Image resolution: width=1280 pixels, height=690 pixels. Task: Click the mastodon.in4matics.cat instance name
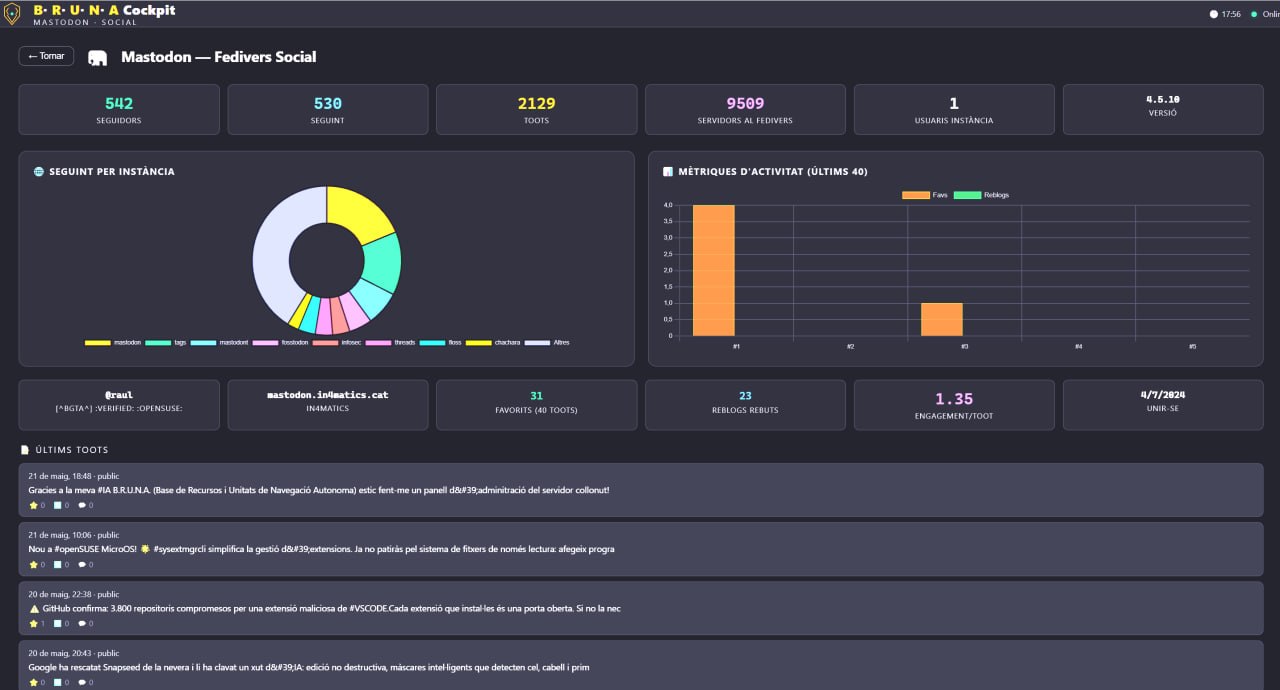328,395
